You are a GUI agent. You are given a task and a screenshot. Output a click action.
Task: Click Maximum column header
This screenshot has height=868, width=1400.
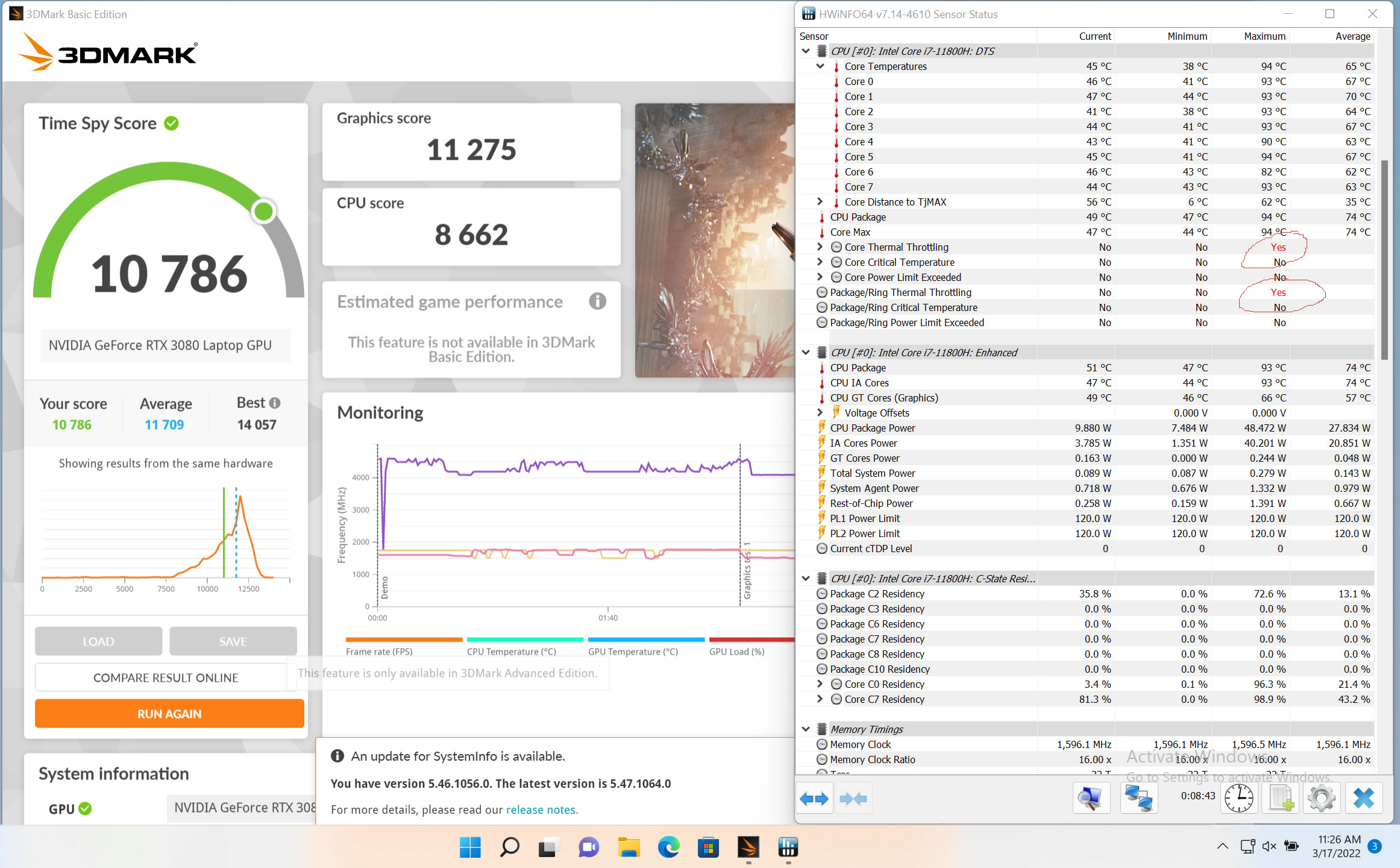click(x=1250, y=36)
